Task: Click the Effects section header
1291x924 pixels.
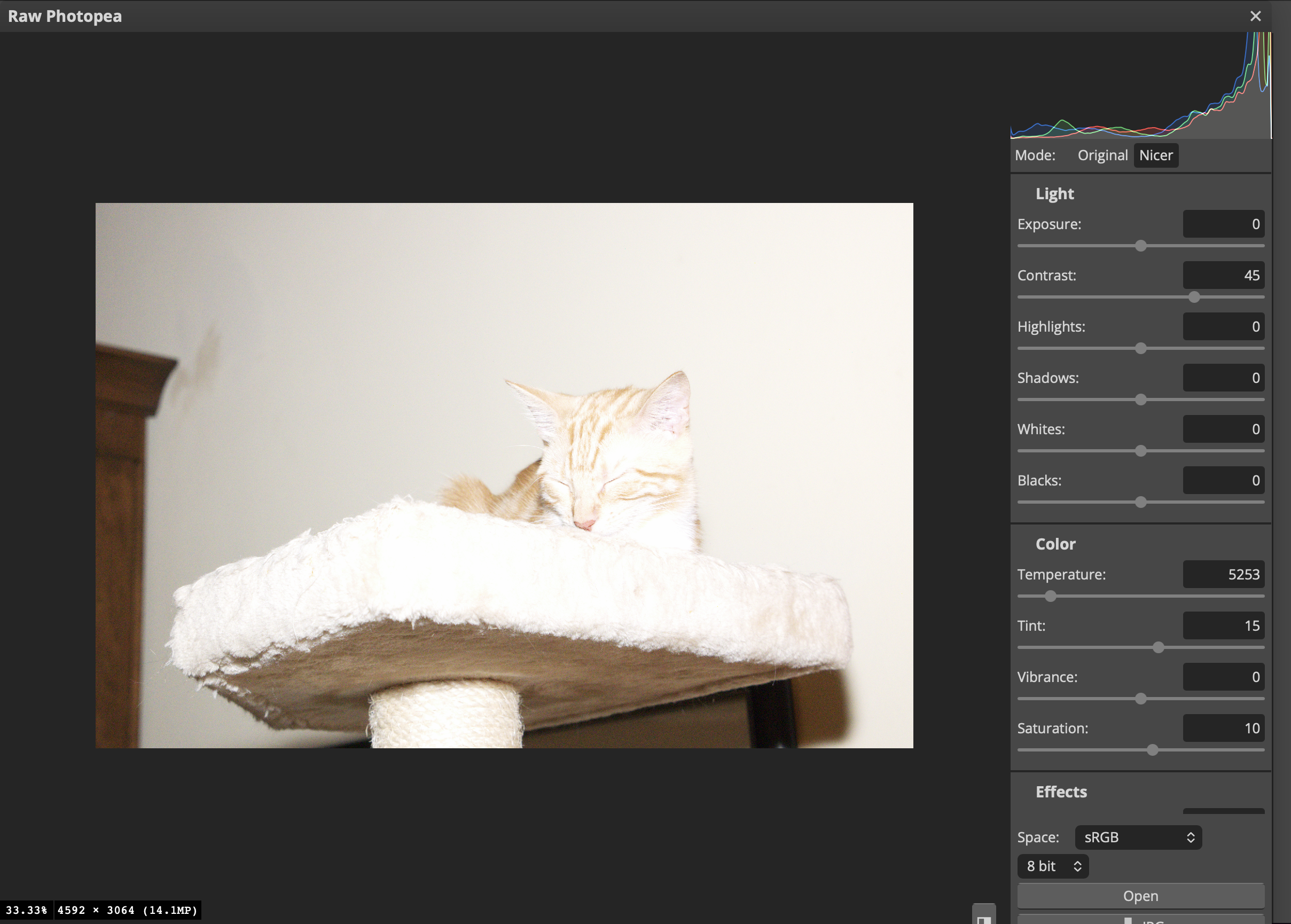Action: (x=1061, y=792)
